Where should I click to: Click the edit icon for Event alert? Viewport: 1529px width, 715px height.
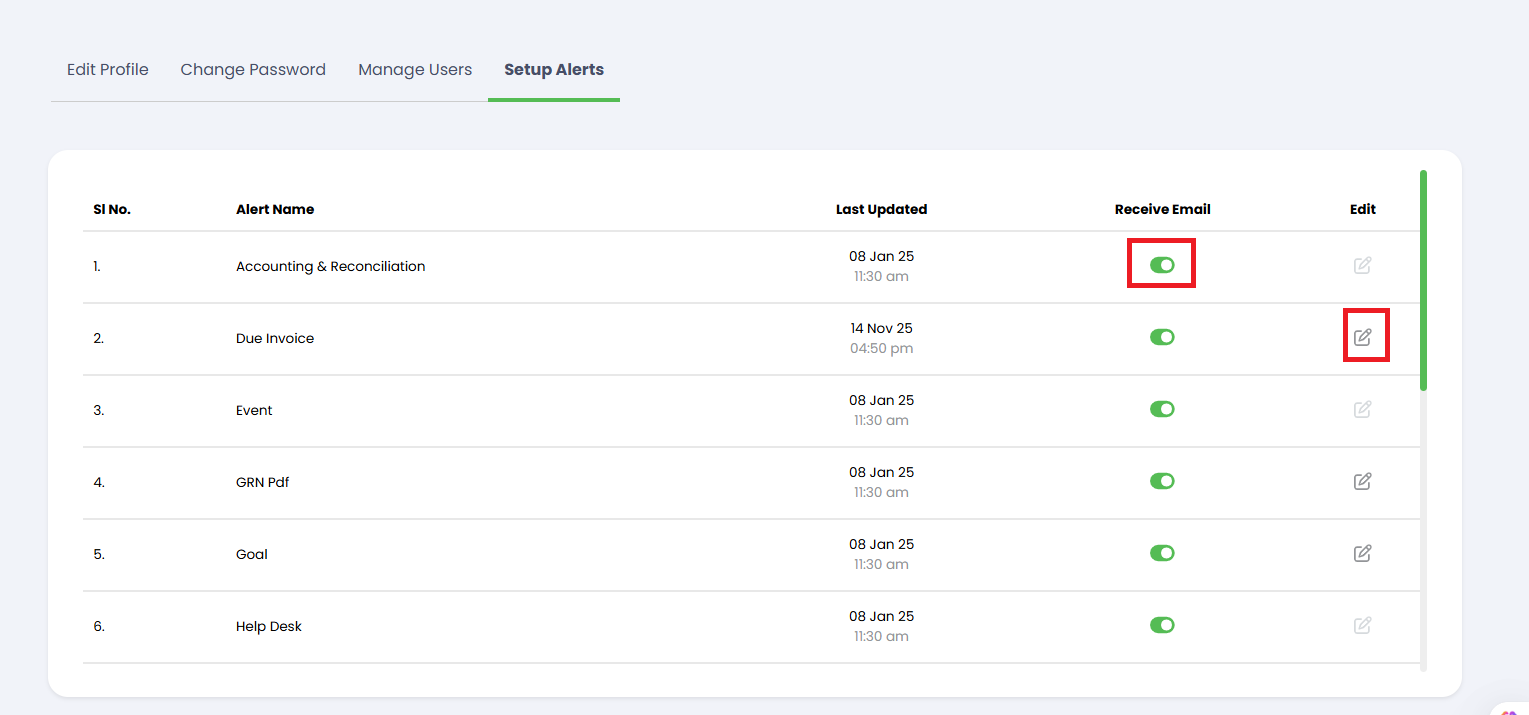pos(1362,409)
